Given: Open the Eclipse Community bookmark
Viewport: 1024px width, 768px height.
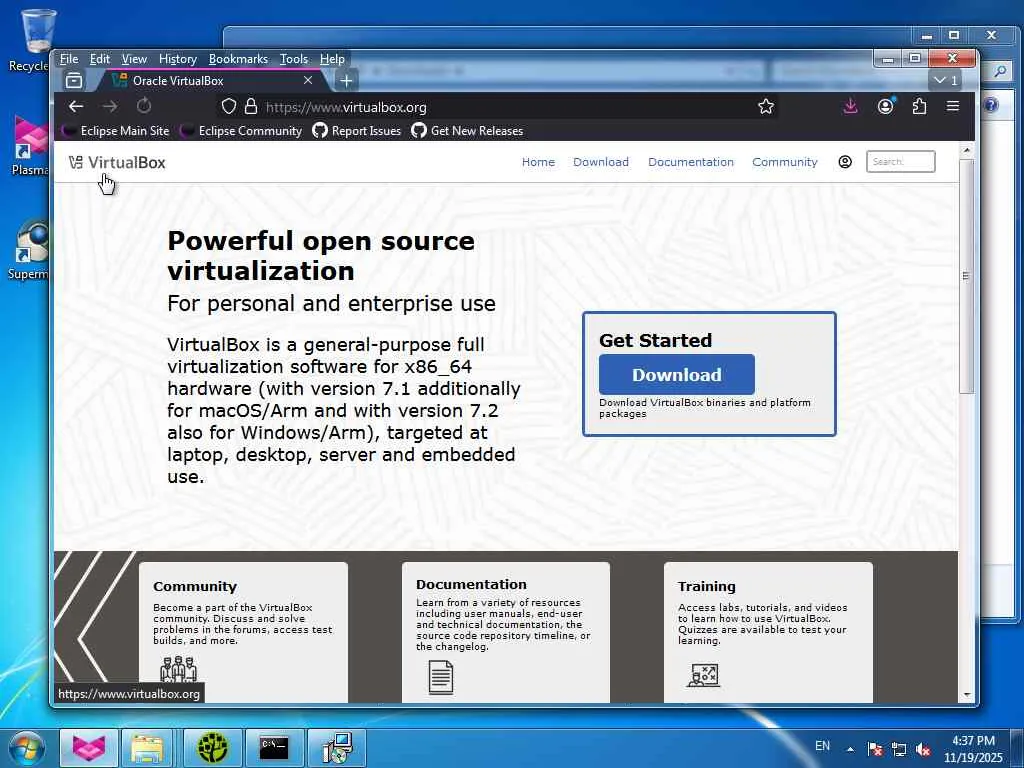Looking at the screenshot, I should coord(242,131).
